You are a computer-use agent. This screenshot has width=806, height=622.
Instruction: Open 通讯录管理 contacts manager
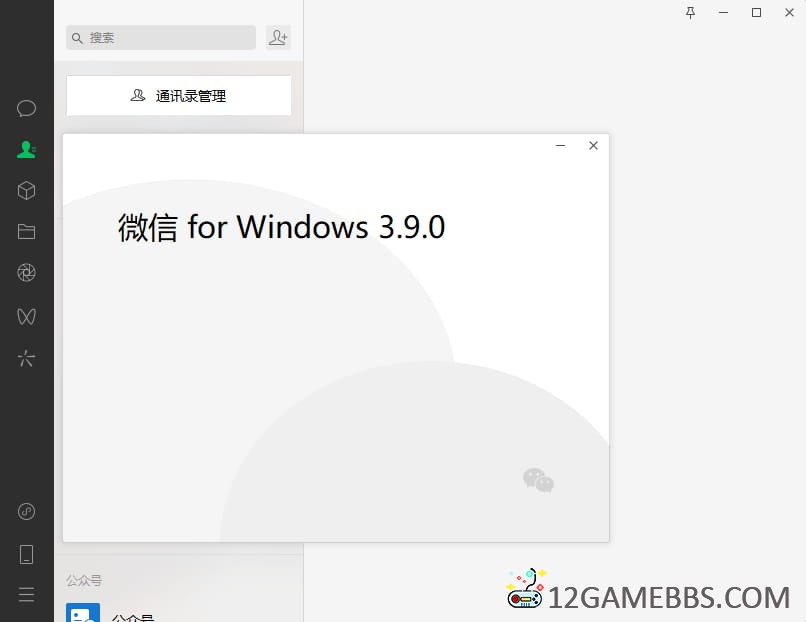[x=179, y=96]
